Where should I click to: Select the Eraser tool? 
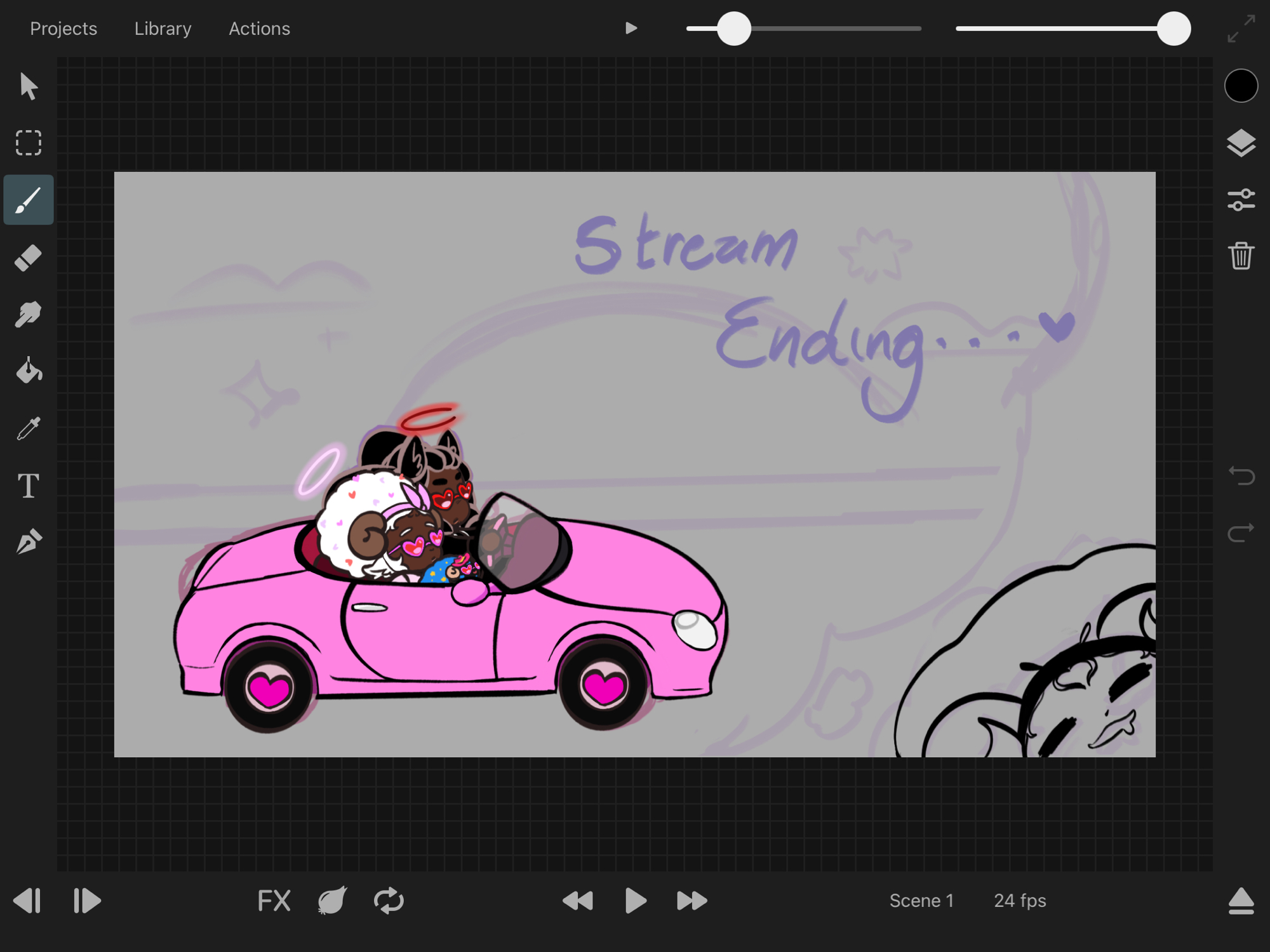pos(29,258)
